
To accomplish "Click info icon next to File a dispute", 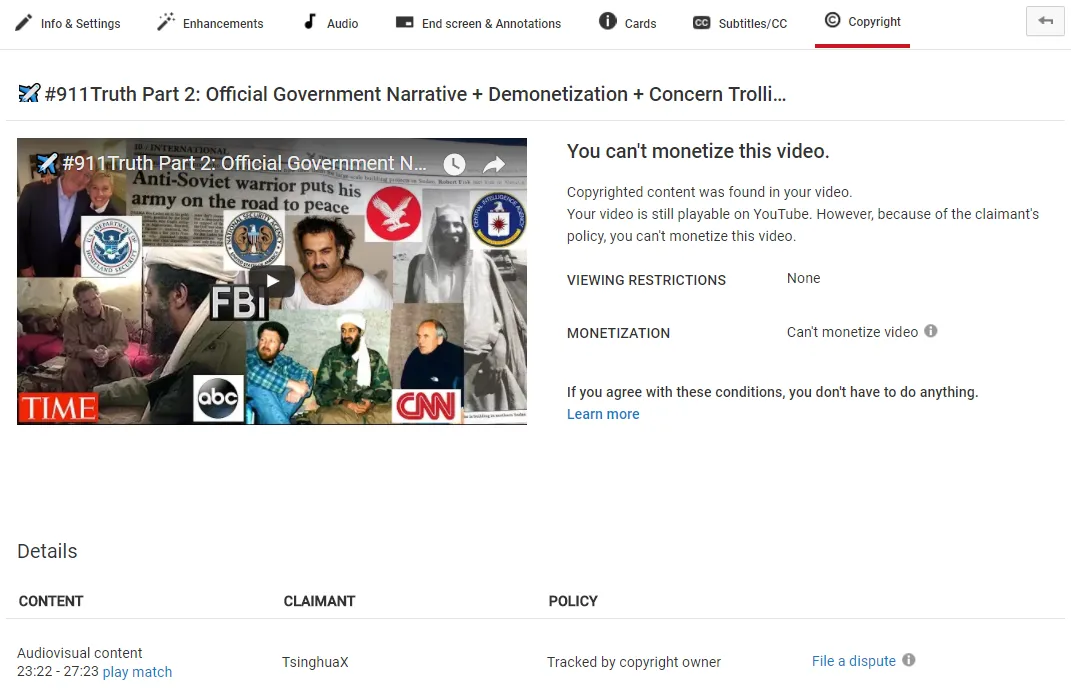I will click(x=908, y=660).
